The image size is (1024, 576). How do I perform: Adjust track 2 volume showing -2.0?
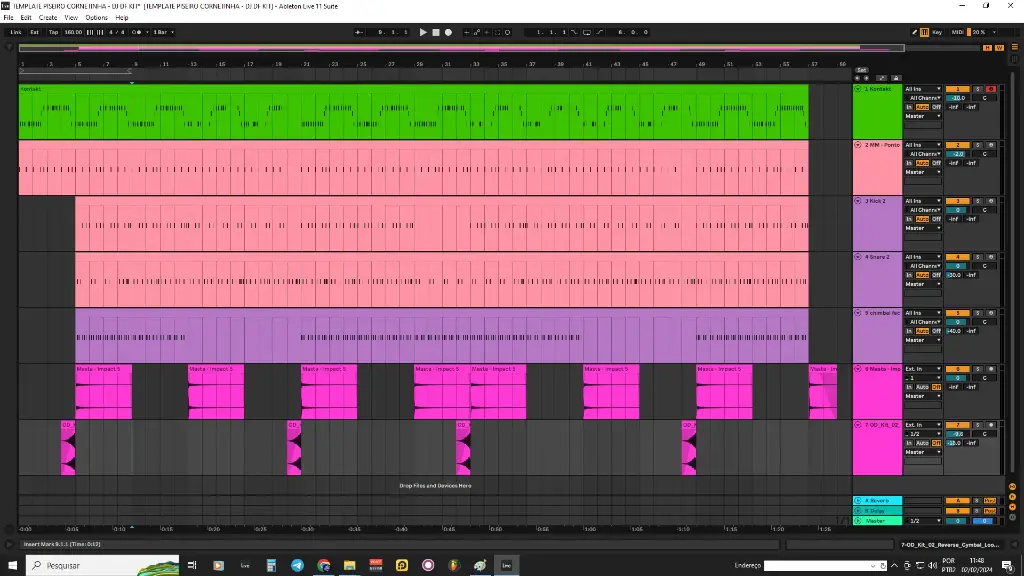pos(957,154)
